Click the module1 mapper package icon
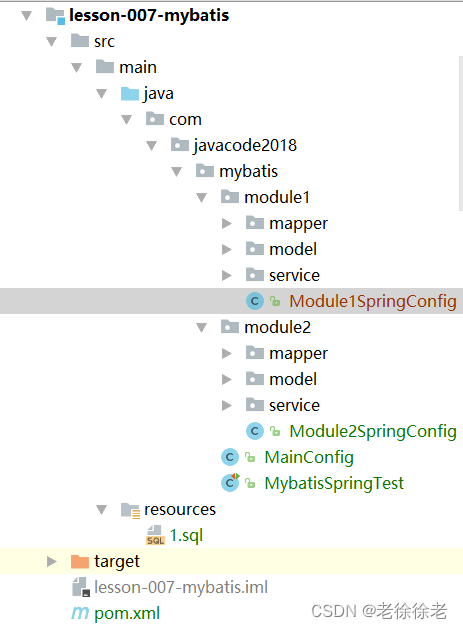This screenshot has height=629, width=463. pyautogui.click(x=255, y=223)
